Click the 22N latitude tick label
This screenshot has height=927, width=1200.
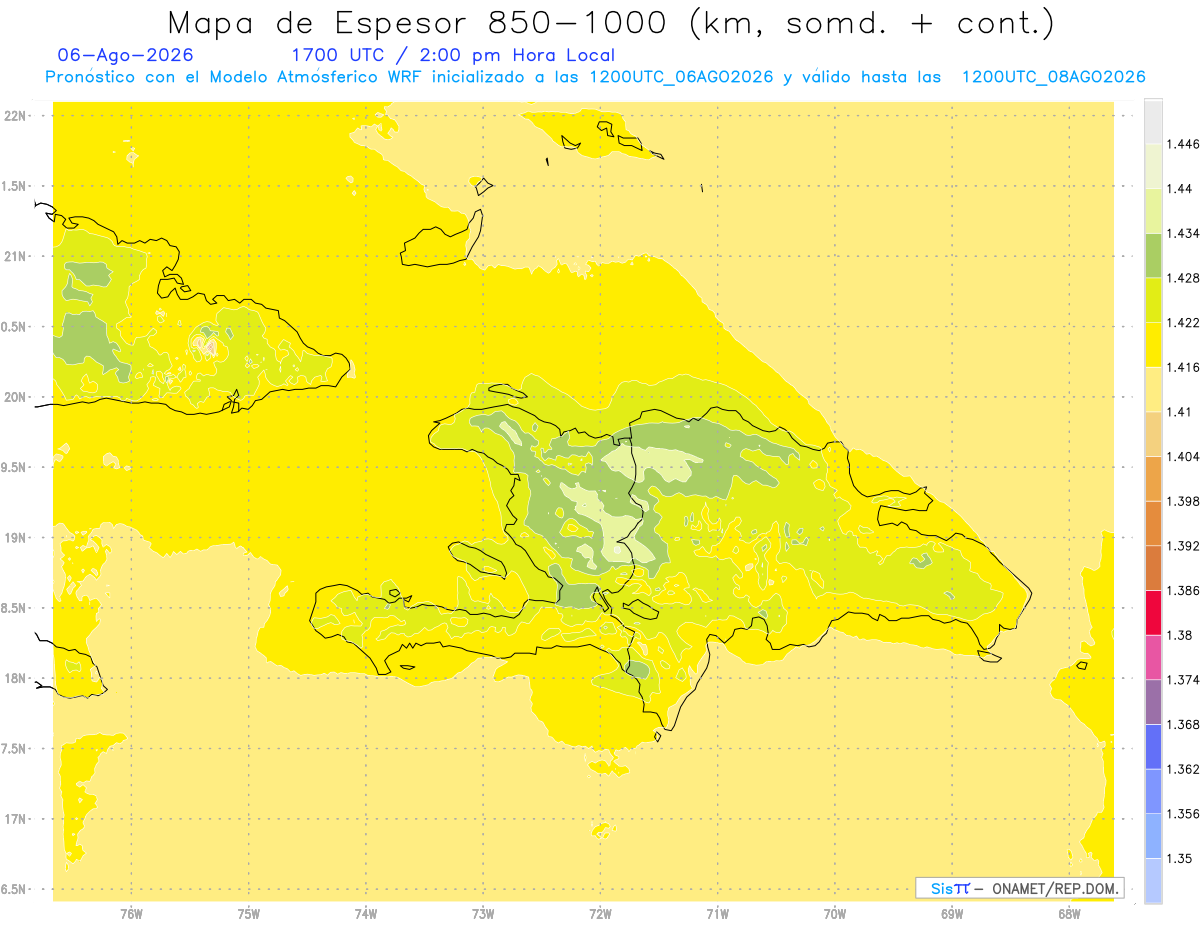click(16, 116)
